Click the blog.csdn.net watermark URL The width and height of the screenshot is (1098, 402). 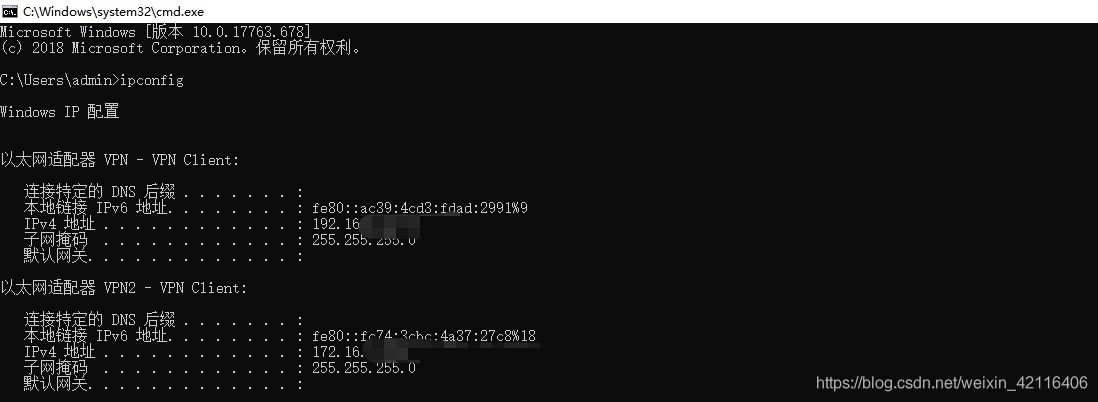(951, 383)
